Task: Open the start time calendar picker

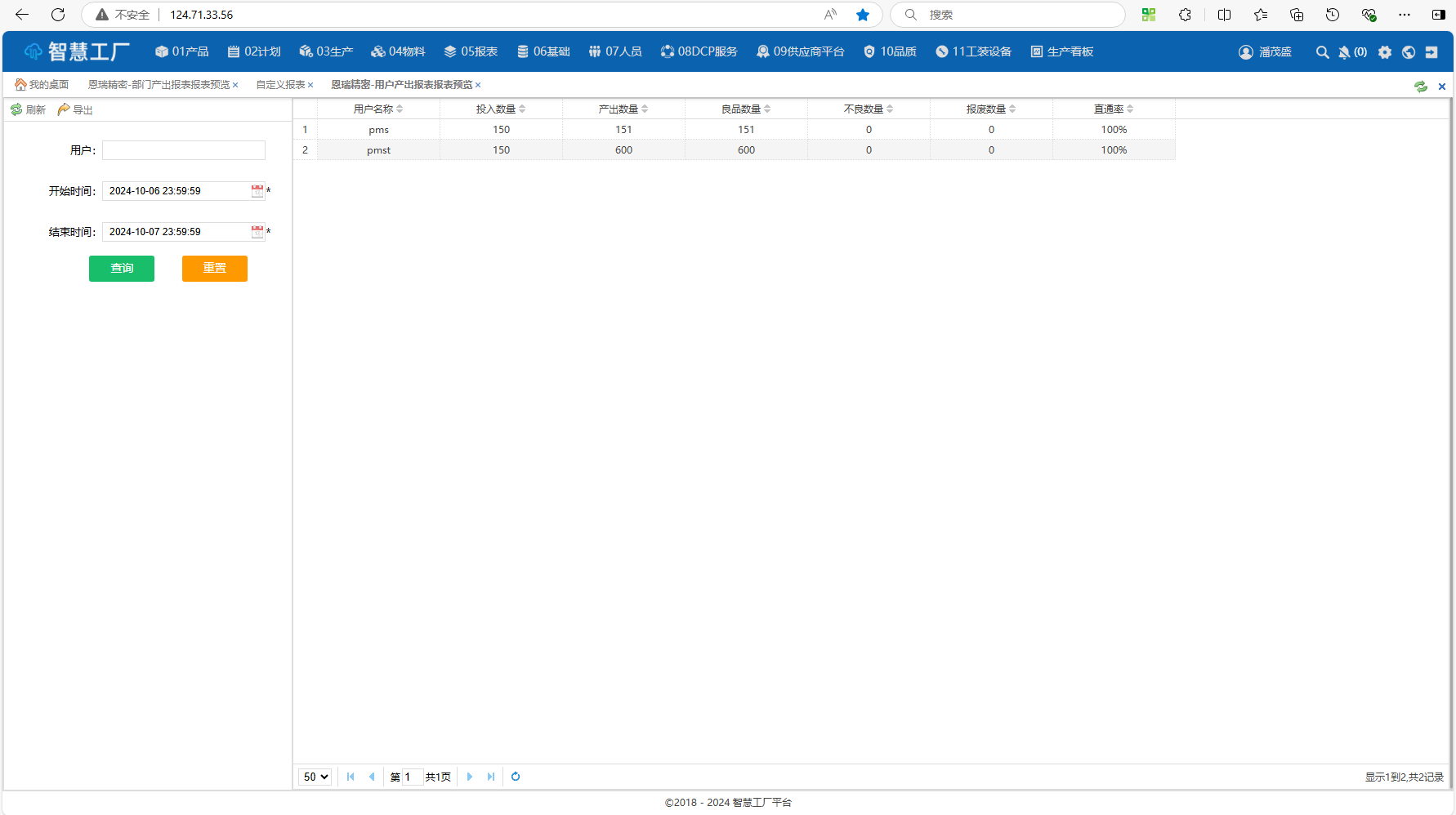Action: pos(257,191)
